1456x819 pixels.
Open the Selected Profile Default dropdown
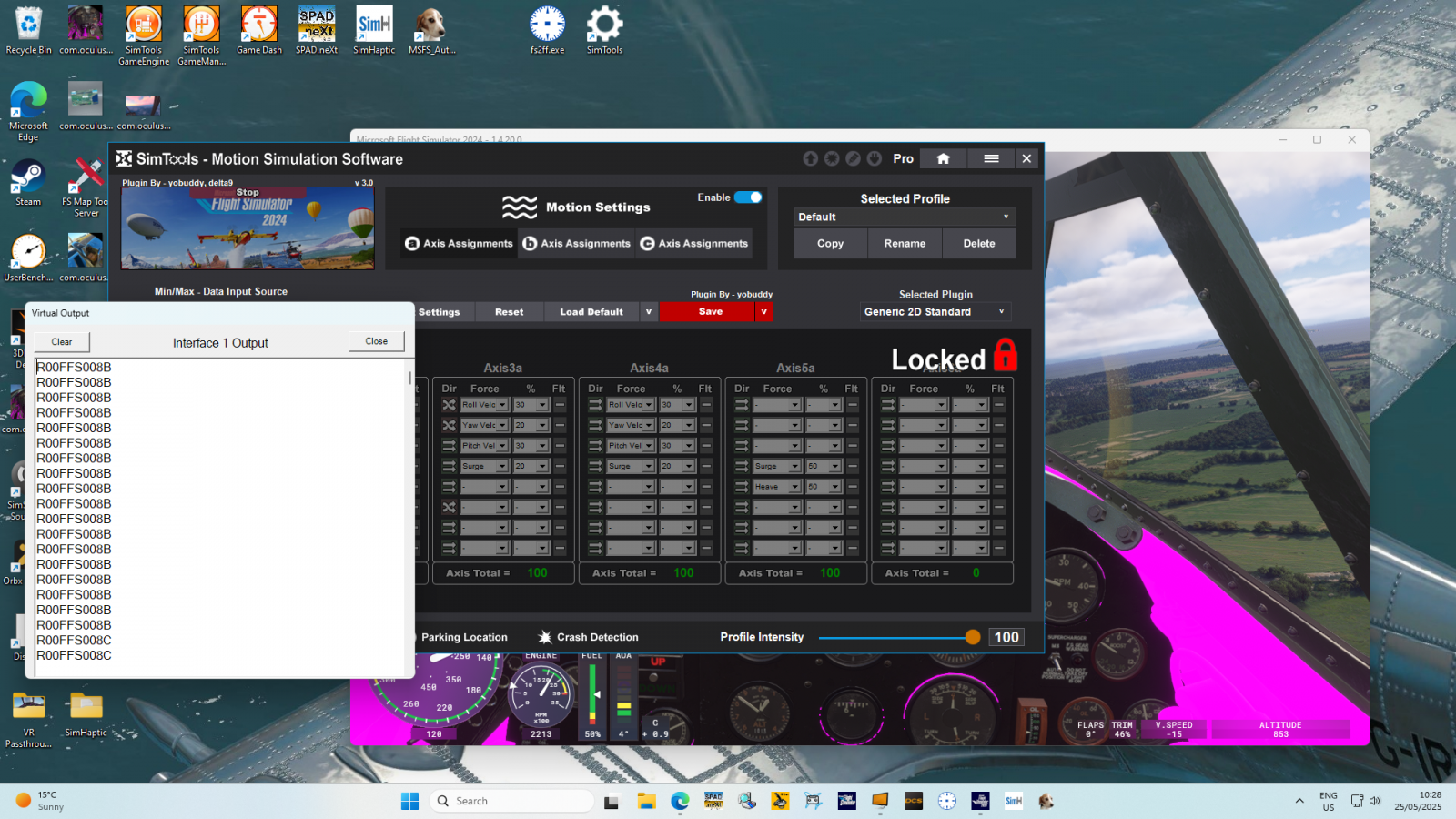[904, 217]
